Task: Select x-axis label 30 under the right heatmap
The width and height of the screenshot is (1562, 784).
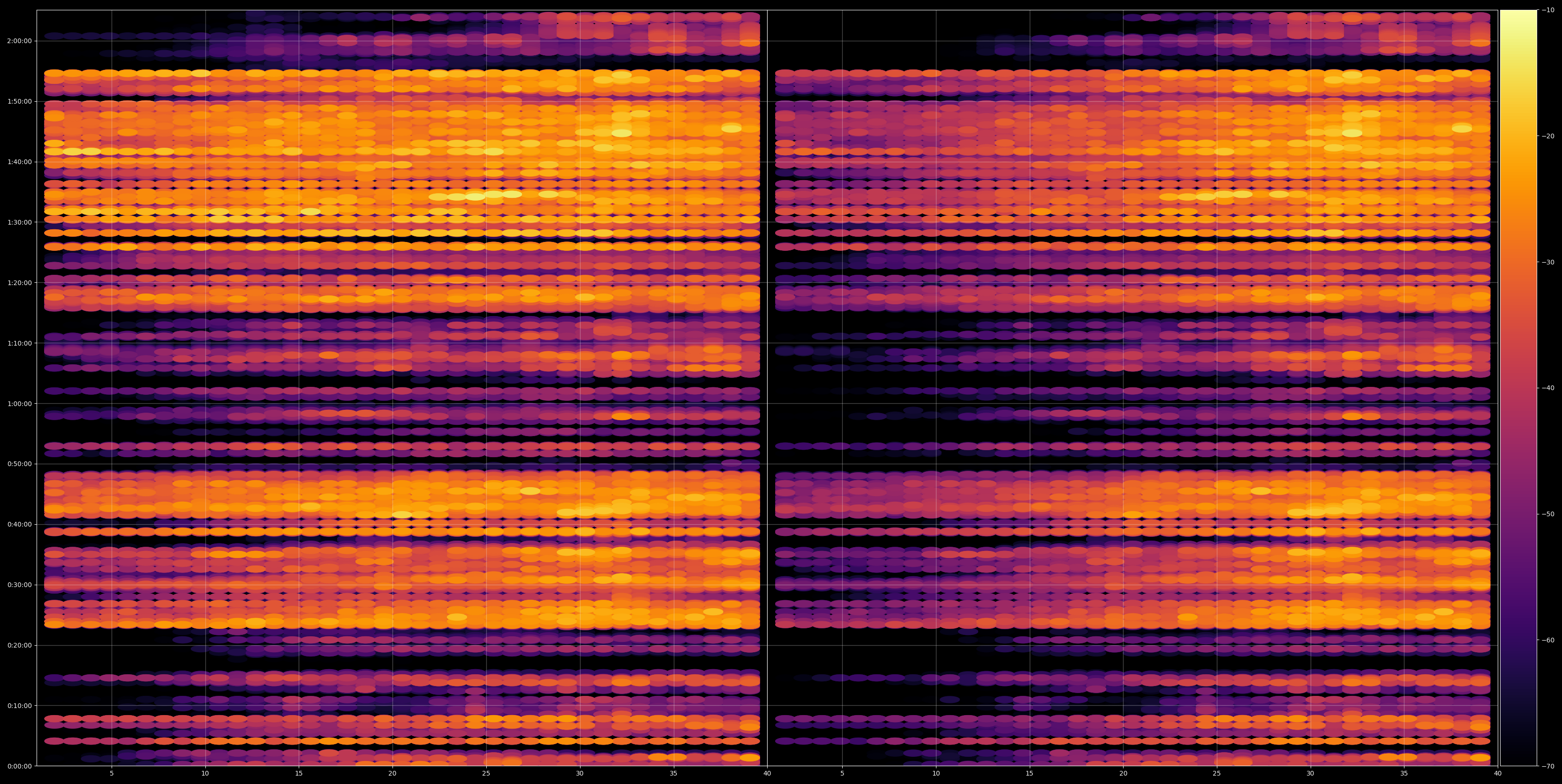Action: click(1310, 774)
